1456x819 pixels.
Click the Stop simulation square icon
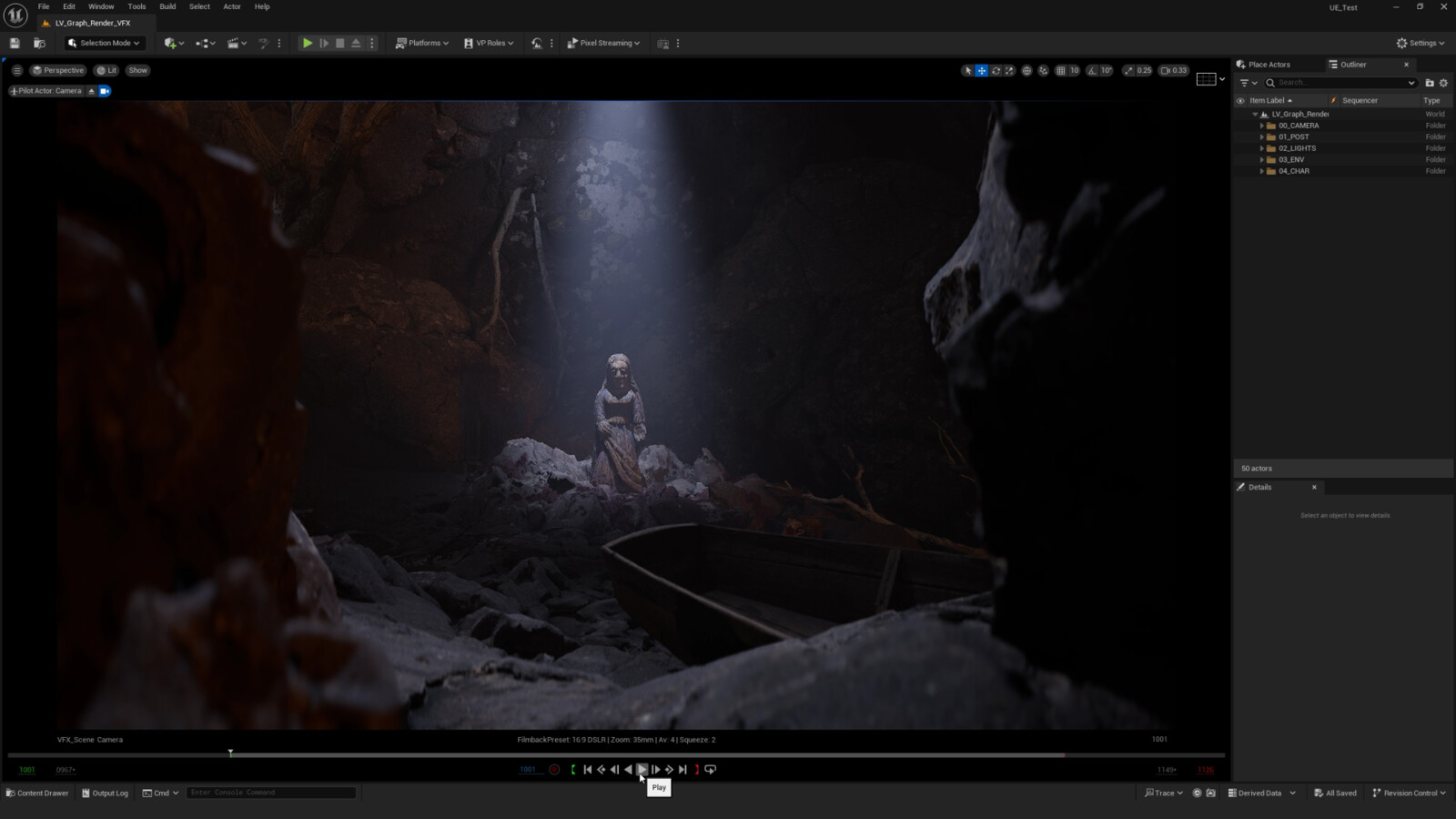point(339,43)
